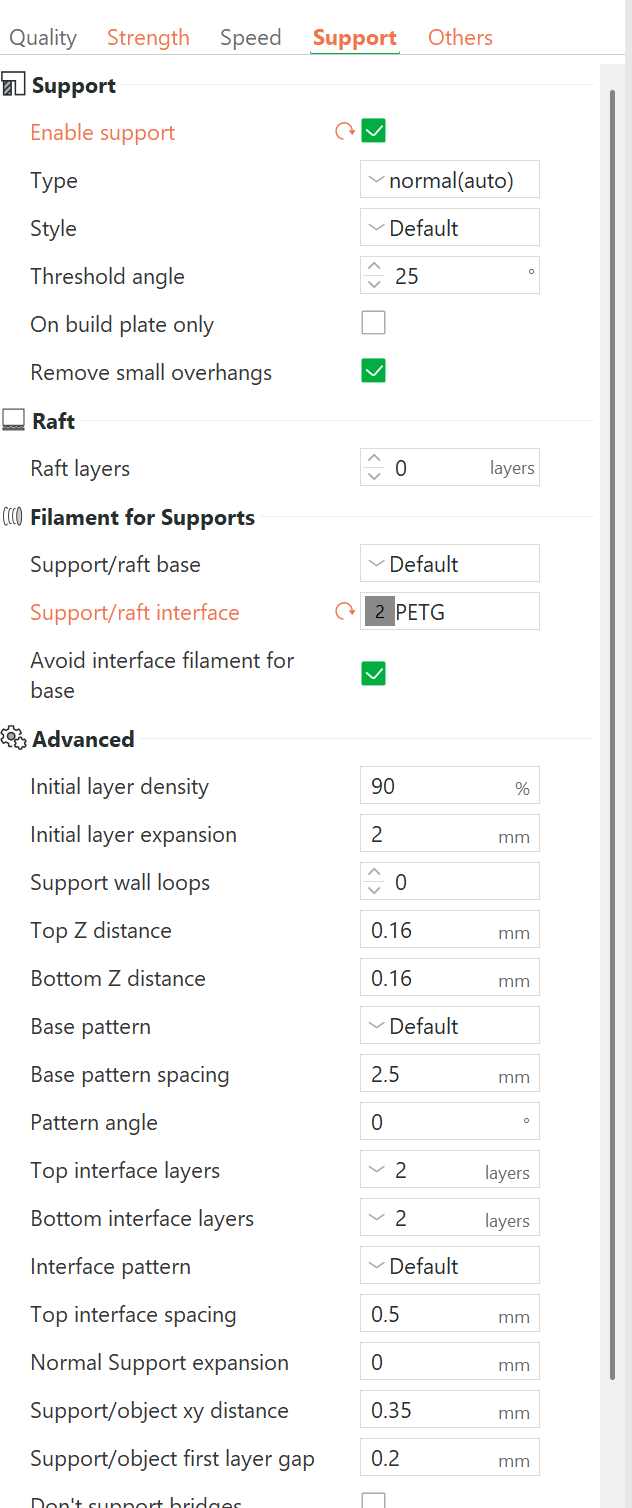This screenshot has width=632, height=1508.
Task: Edit the Support/object xy distance field
Action: [450, 1410]
